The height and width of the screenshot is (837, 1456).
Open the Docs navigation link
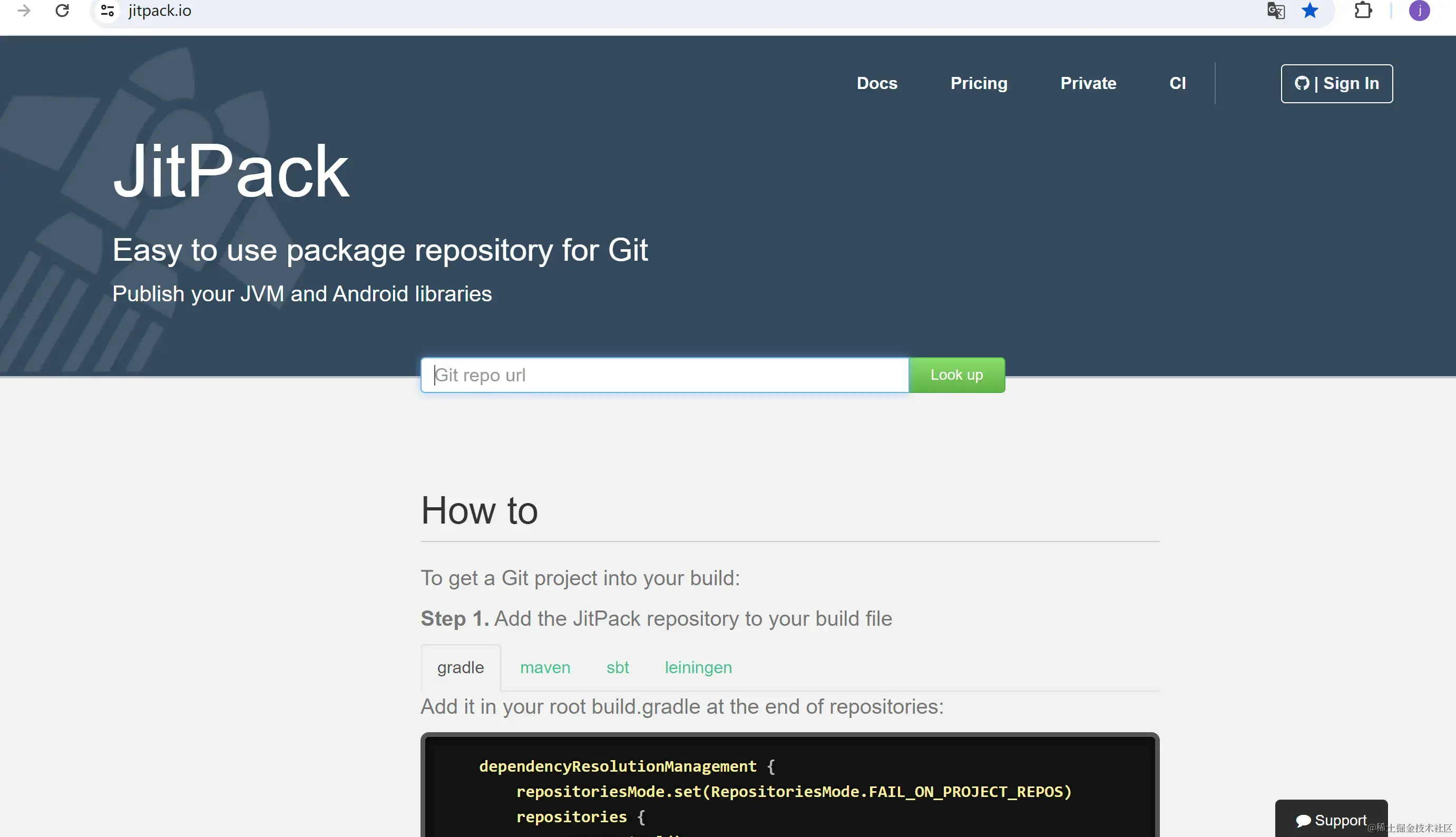pyautogui.click(x=876, y=83)
